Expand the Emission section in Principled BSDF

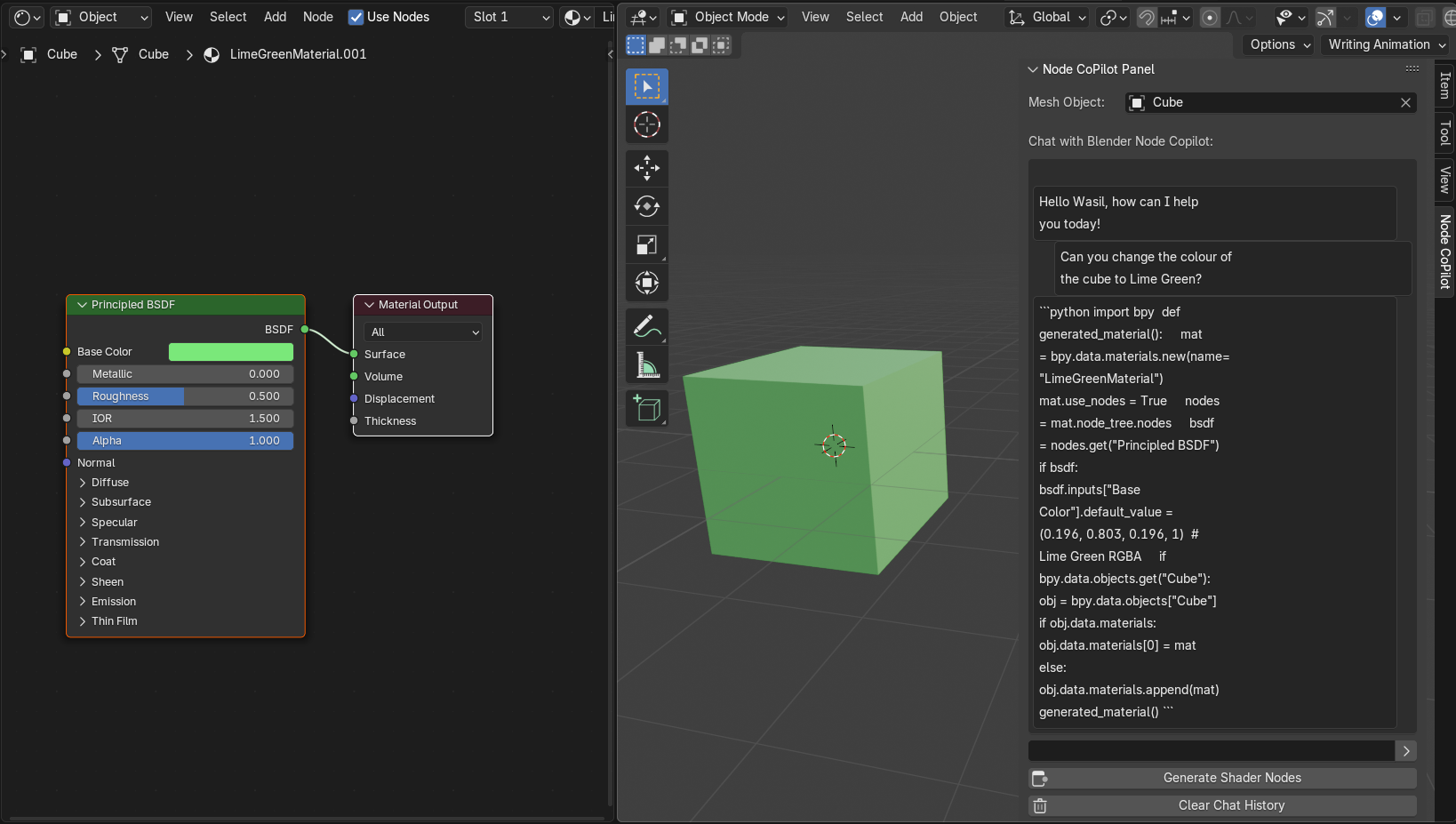113,602
